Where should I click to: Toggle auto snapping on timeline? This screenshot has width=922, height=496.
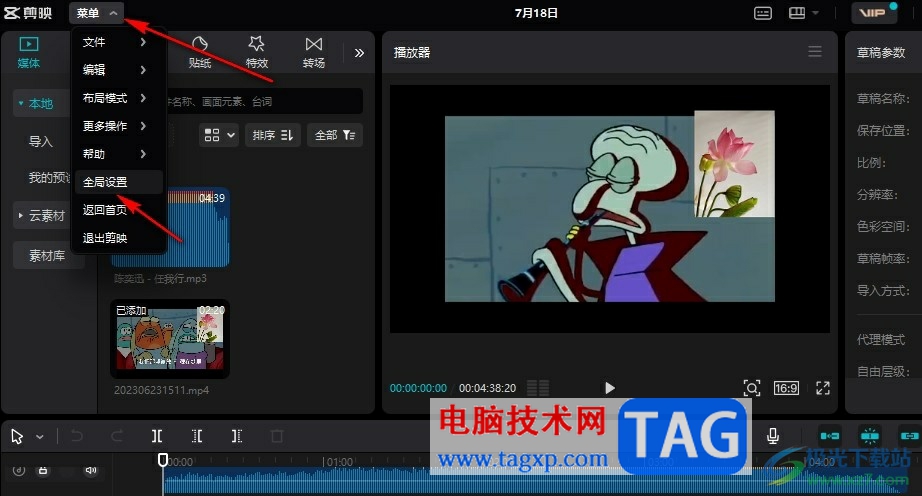pyautogui.click(x=870, y=436)
